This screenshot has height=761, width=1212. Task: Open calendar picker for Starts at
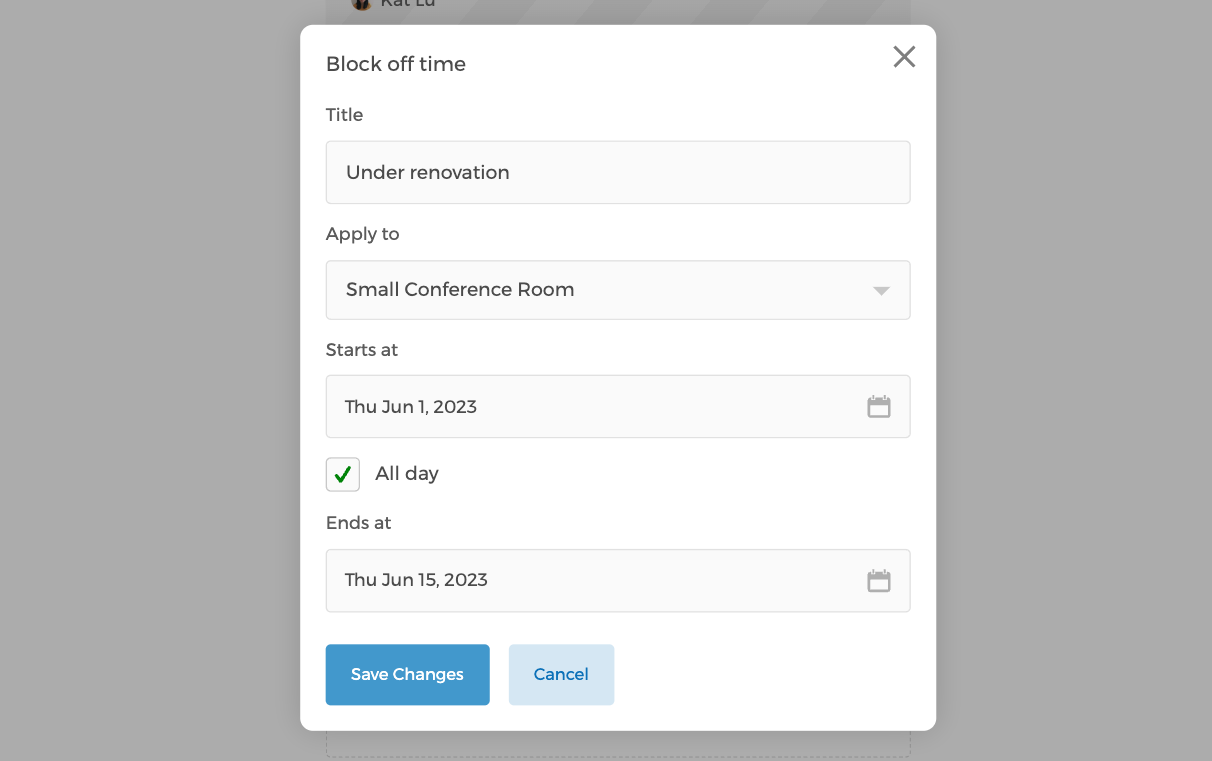(x=878, y=407)
